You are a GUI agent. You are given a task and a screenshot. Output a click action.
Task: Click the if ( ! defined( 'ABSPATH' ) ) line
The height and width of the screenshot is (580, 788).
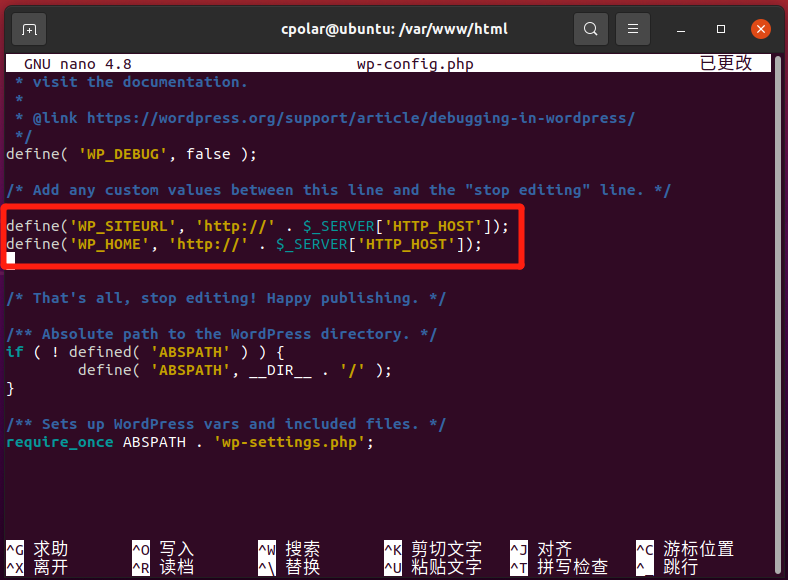pyautogui.click(x=145, y=352)
